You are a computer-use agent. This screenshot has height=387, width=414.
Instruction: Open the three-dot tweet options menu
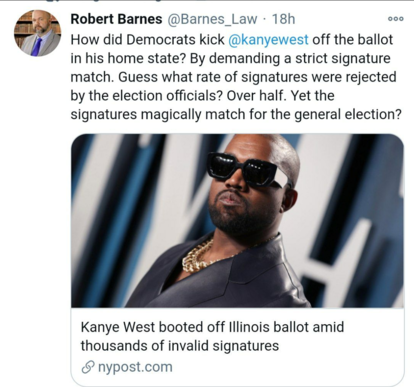pyautogui.click(x=396, y=19)
